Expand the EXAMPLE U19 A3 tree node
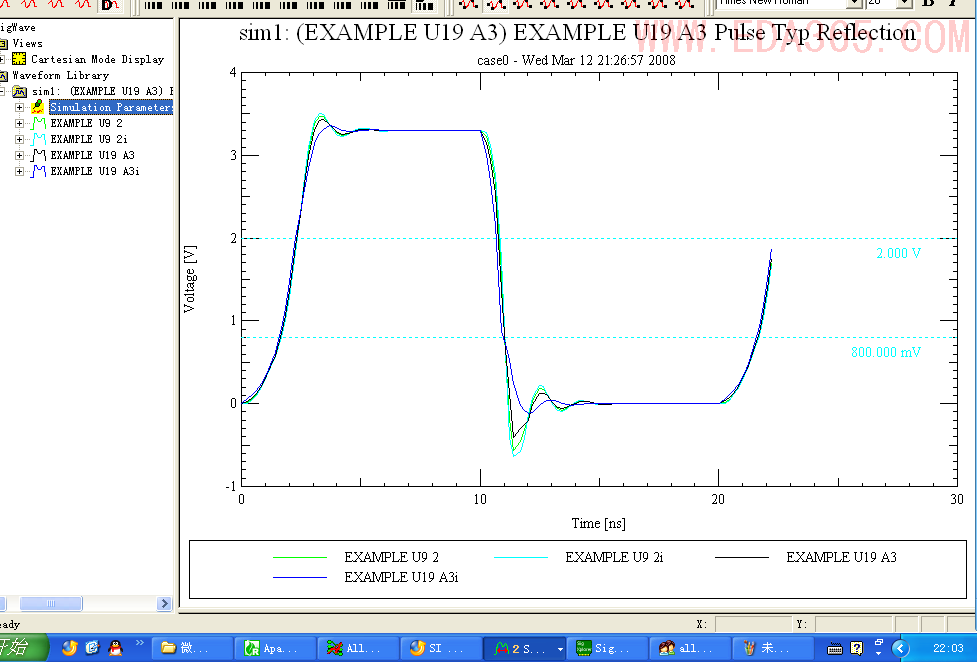This screenshot has width=978, height=662. (x=19, y=155)
